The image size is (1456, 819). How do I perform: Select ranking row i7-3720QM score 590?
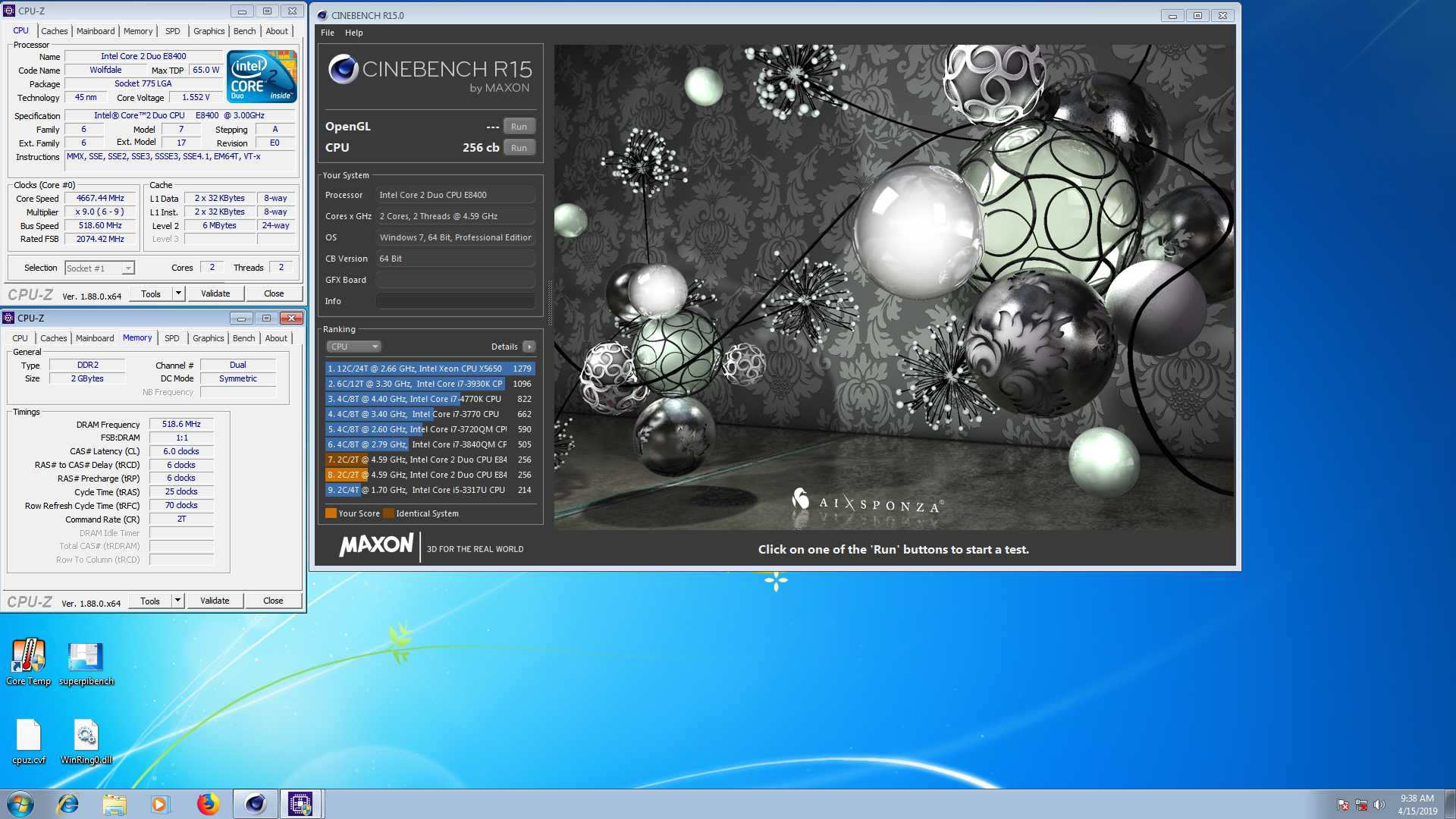[430, 429]
